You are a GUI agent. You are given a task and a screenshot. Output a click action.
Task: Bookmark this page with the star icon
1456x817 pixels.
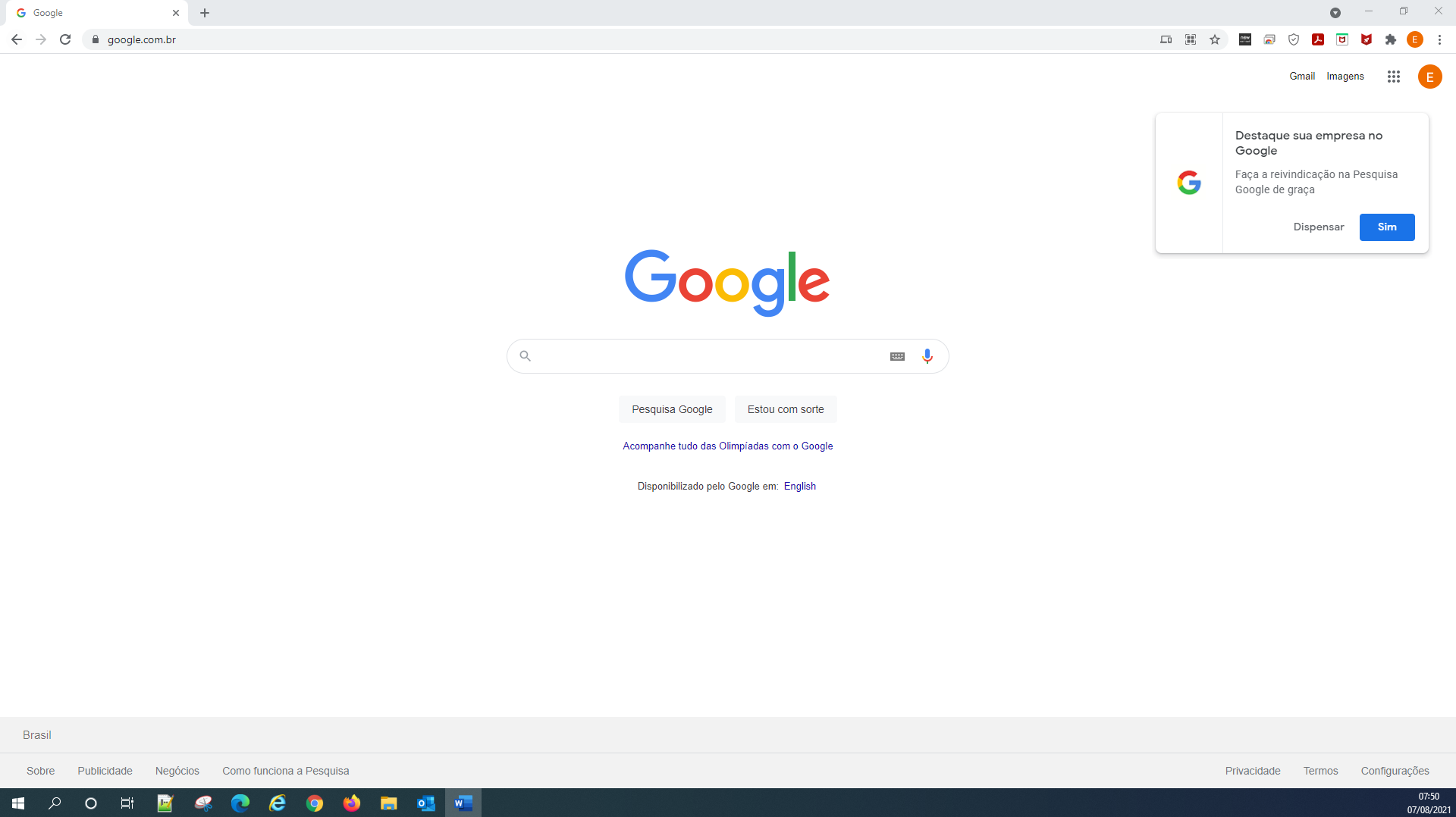click(x=1215, y=39)
